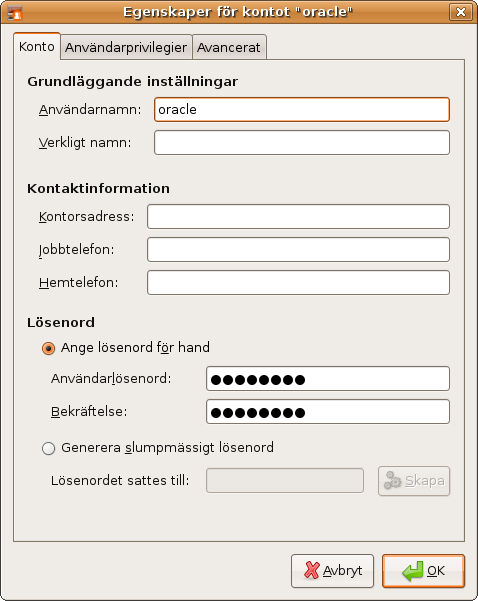Focus the Jobbtelefon input field

(x=298, y=250)
